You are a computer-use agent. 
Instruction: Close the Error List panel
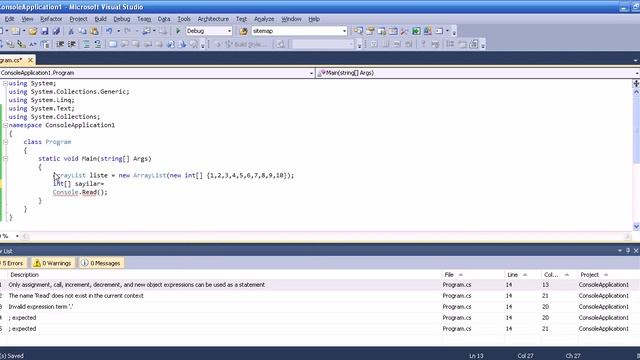point(636,251)
